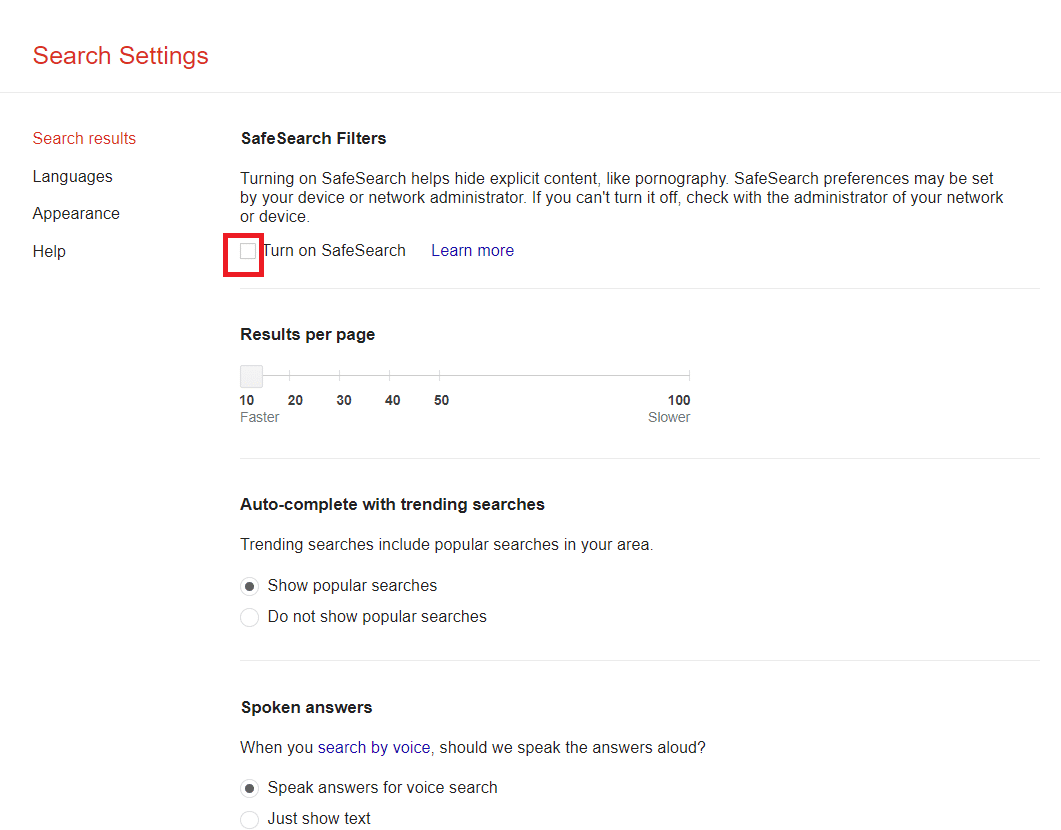This screenshot has height=830, width=1061.
Task: Click Auto-complete with trending searches heading
Action: (392, 505)
